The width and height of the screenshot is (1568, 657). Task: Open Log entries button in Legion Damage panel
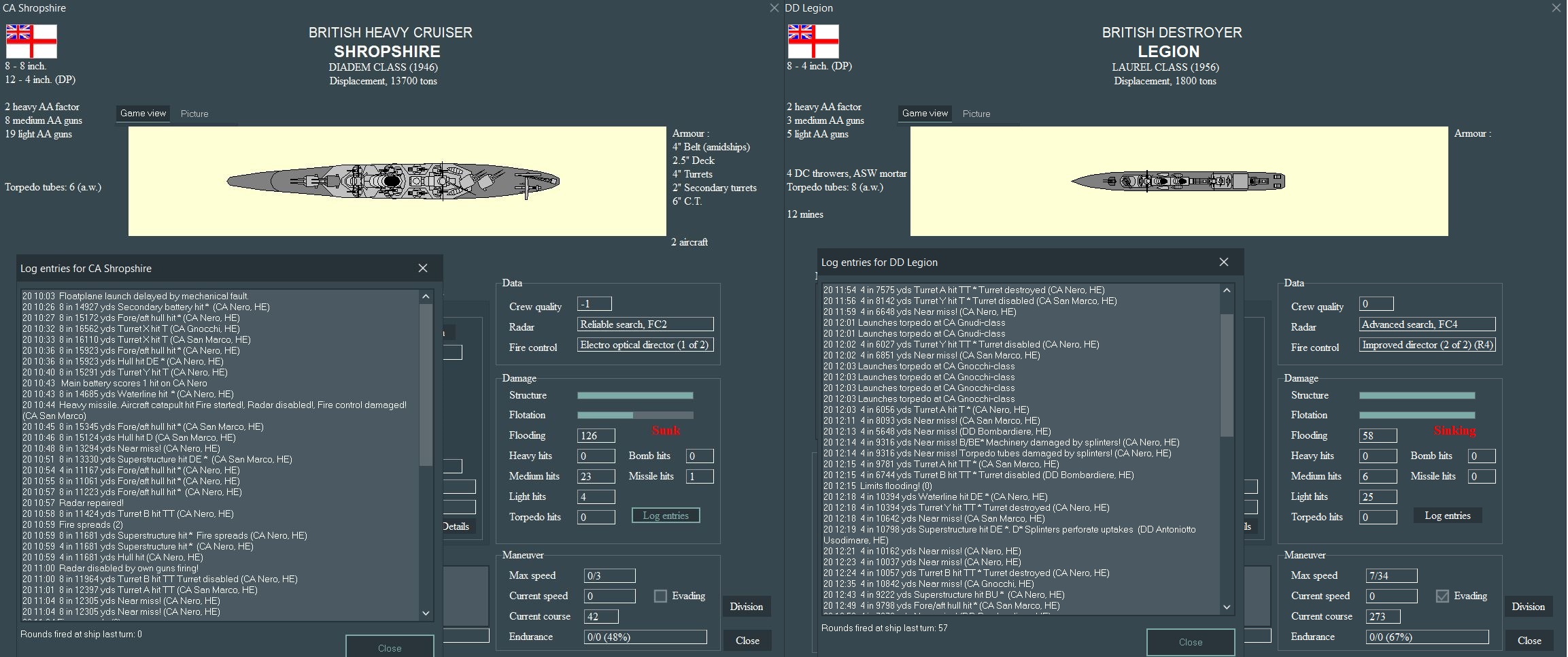(1448, 516)
